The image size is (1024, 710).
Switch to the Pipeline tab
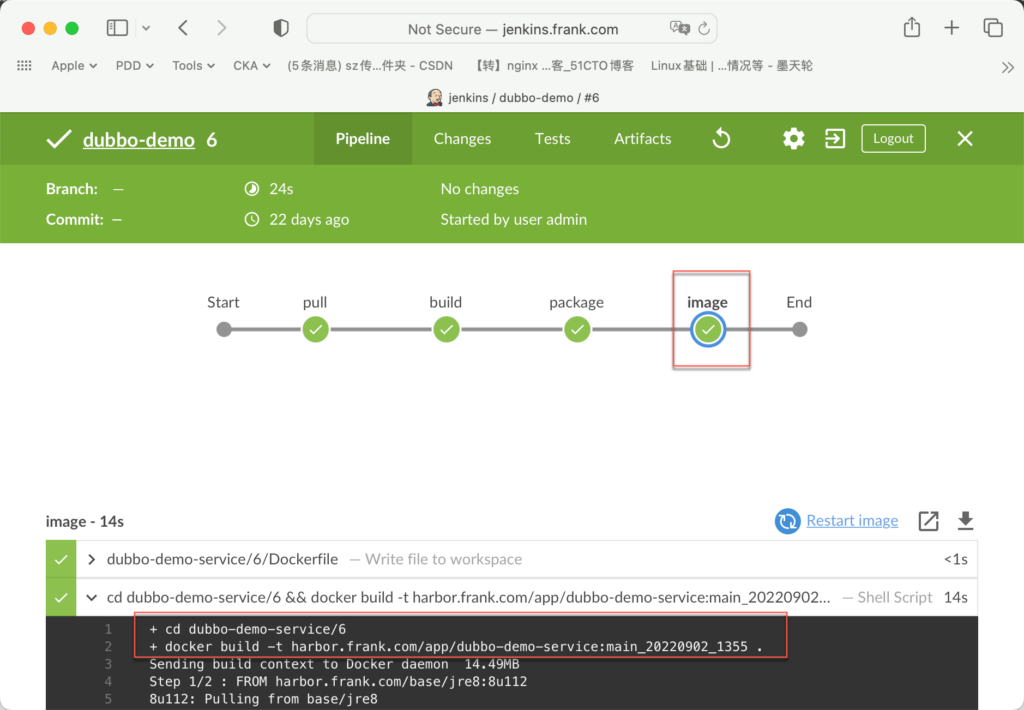(362, 138)
